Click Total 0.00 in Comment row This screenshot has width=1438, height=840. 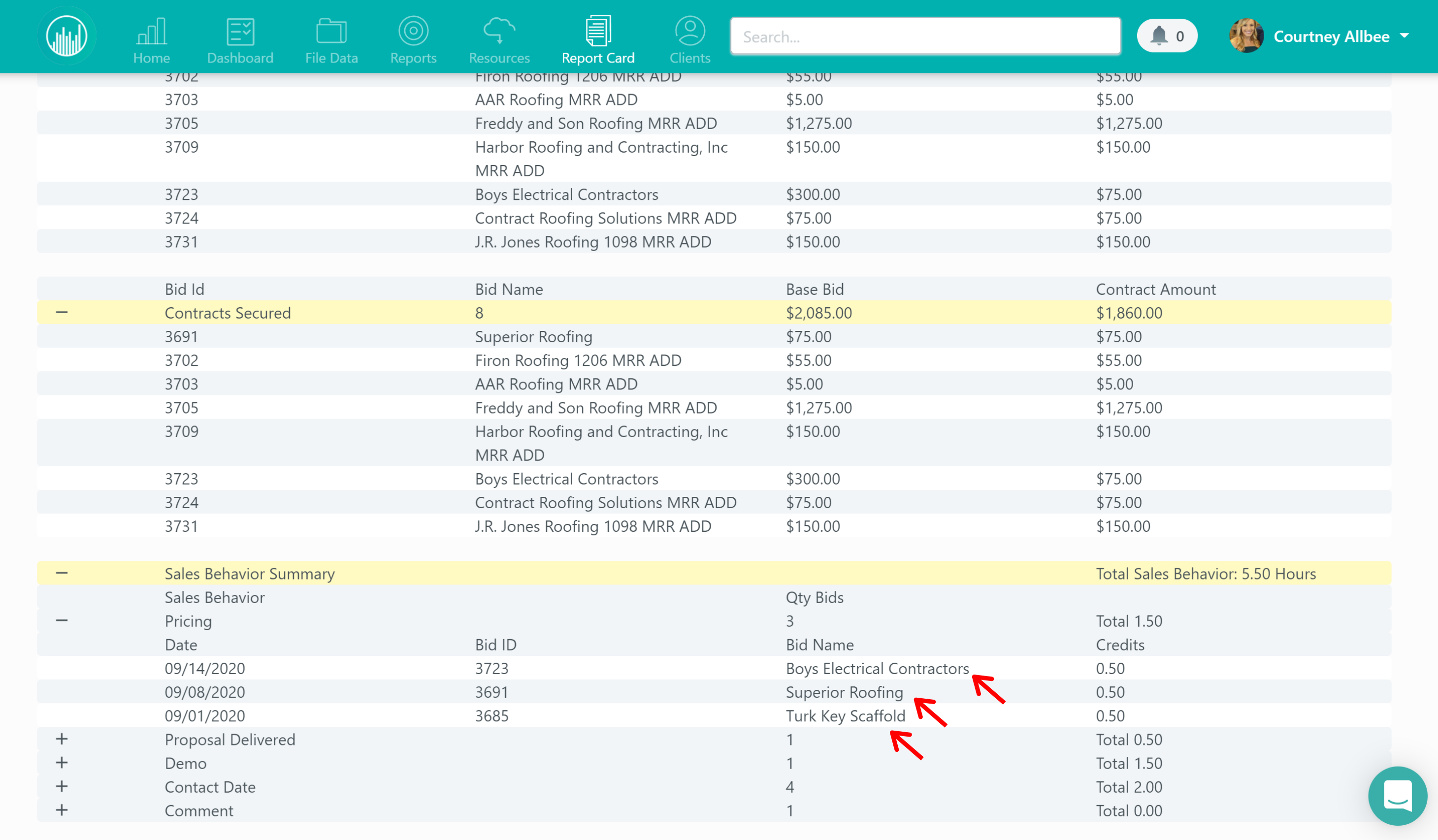[x=1129, y=811]
